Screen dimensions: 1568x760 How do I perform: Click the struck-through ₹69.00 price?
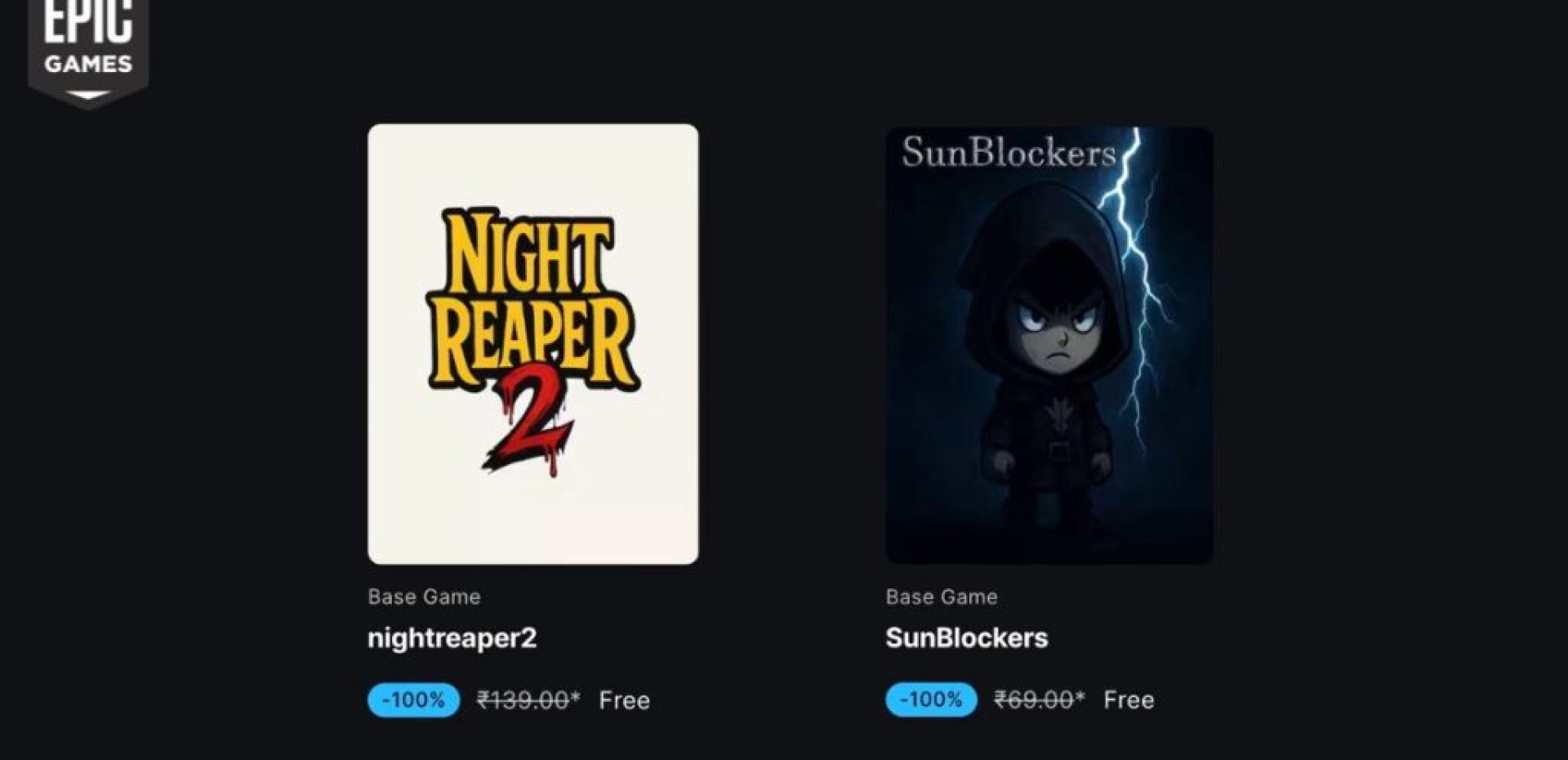(x=1038, y=700)
